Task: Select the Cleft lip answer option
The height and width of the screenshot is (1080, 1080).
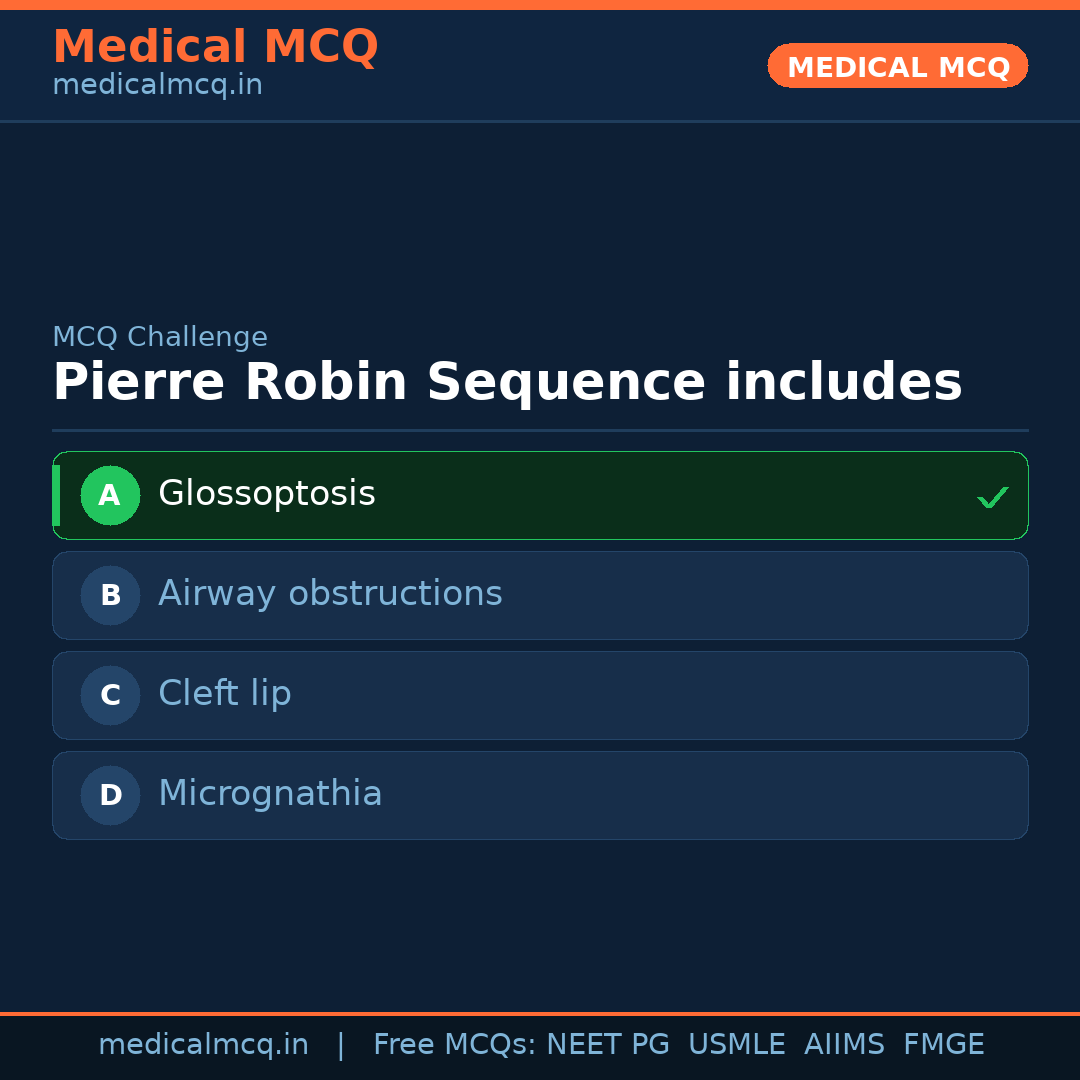Action: click(540, 695)
